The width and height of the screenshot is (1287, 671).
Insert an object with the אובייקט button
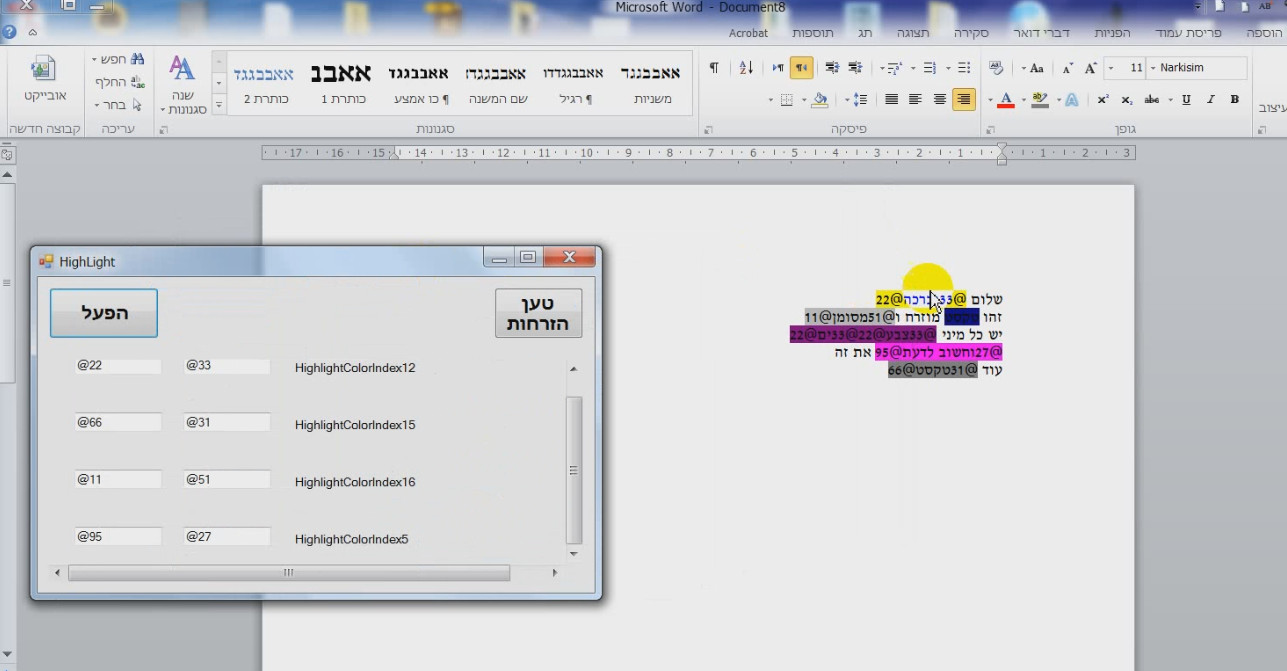pyautogui.click(x=45, y=80)
